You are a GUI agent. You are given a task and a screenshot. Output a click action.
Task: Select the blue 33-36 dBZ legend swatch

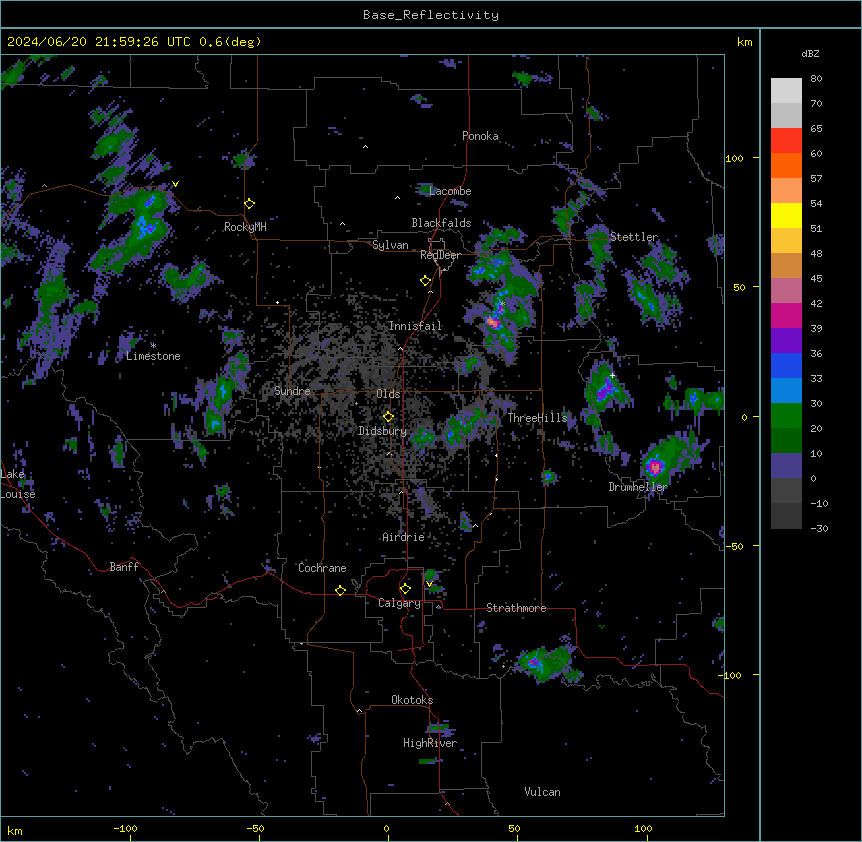tap(786, 365)
